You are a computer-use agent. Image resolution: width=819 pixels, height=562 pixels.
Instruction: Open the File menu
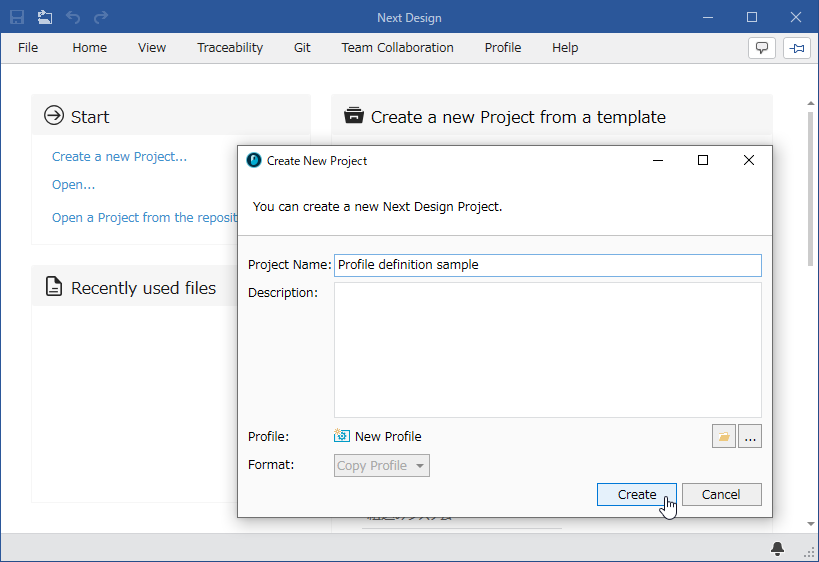[x=28, y=48]
